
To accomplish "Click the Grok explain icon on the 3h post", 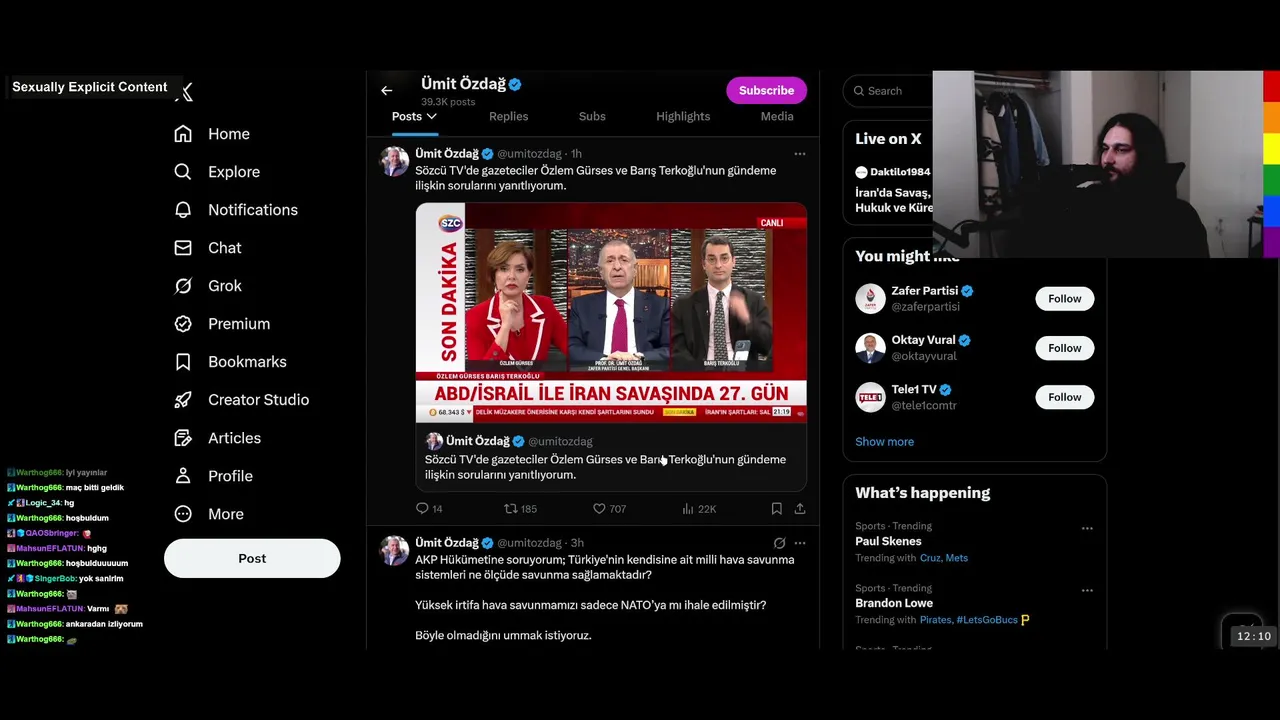I will pos(779,543).
